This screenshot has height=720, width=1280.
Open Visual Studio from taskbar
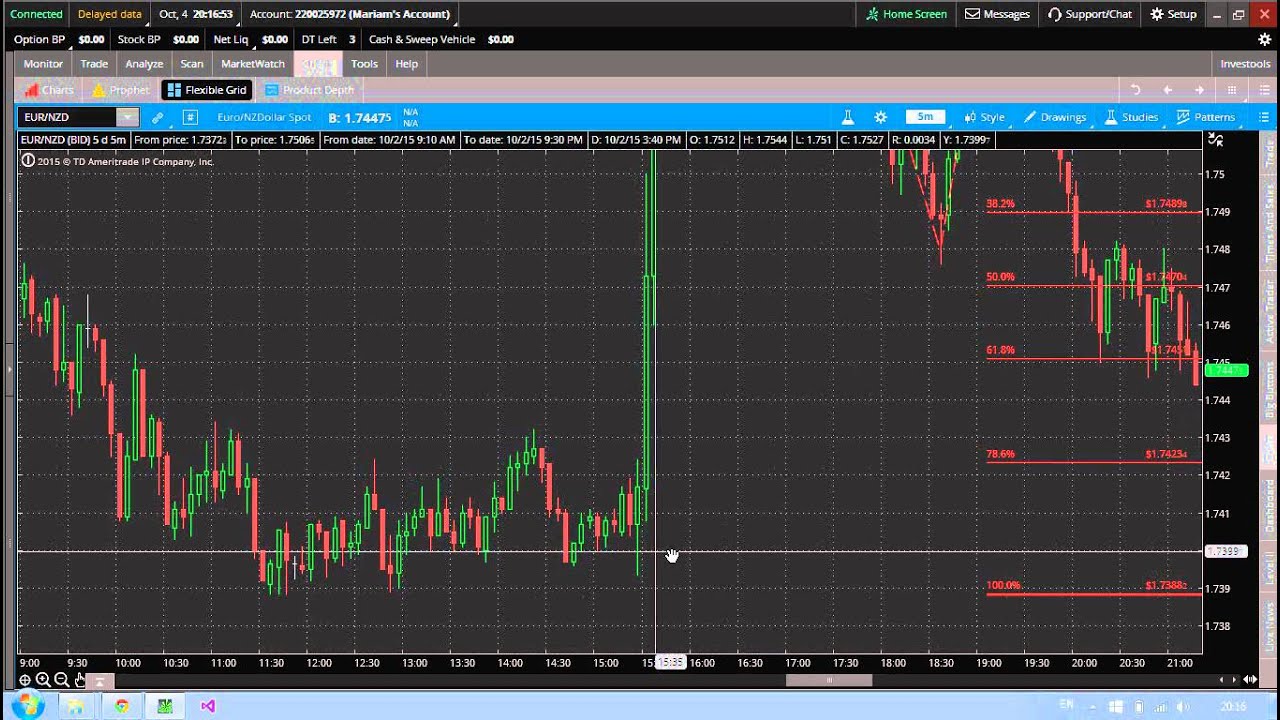pyautogui.click(x=208, y=706)
